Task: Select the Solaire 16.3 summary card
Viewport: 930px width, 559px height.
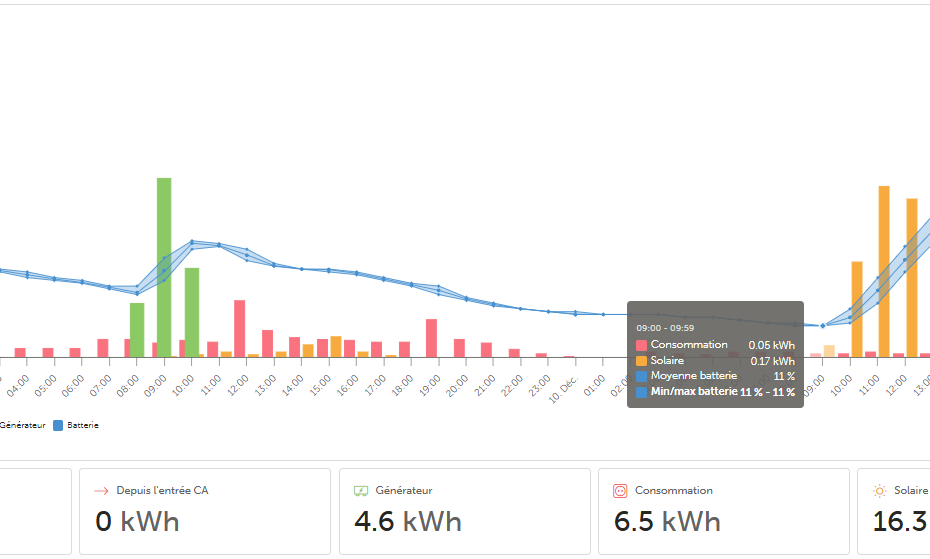Action: point(893,511)
